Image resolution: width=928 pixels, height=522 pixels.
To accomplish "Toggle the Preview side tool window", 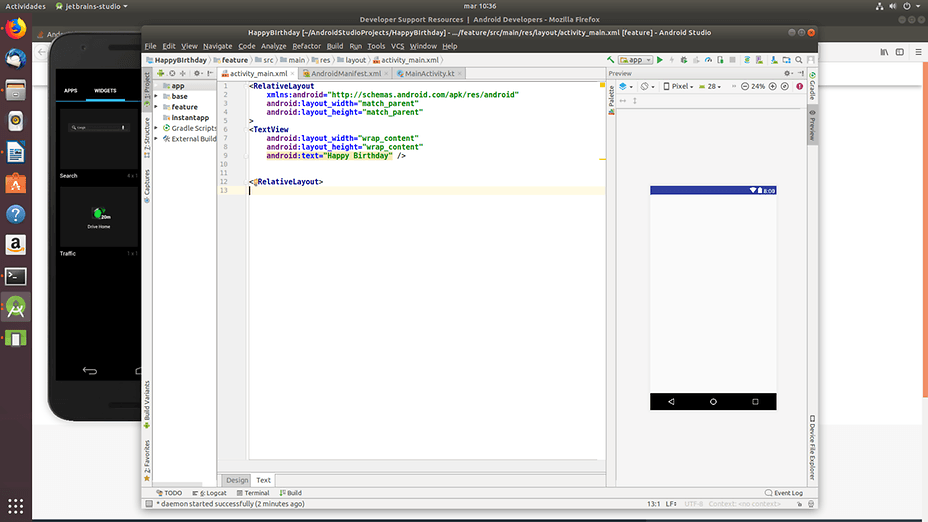I will pos(813,125).
